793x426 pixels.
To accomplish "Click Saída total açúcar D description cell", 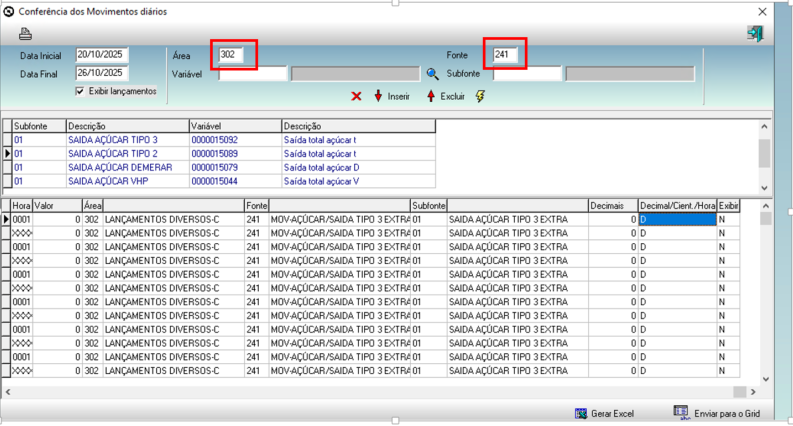I will [358, 167].
